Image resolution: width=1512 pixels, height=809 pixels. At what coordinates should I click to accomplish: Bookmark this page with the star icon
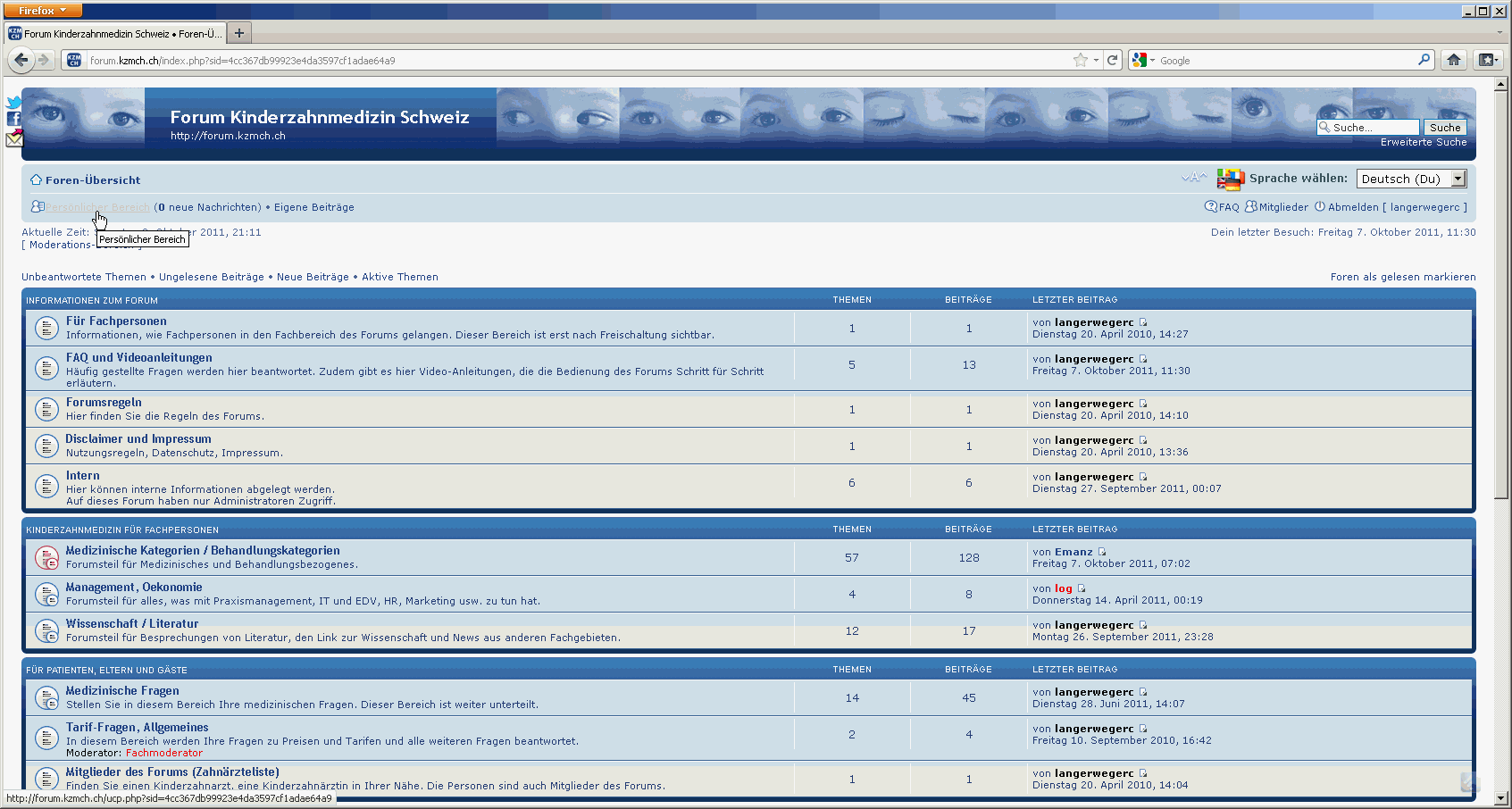coord(1081,60)
